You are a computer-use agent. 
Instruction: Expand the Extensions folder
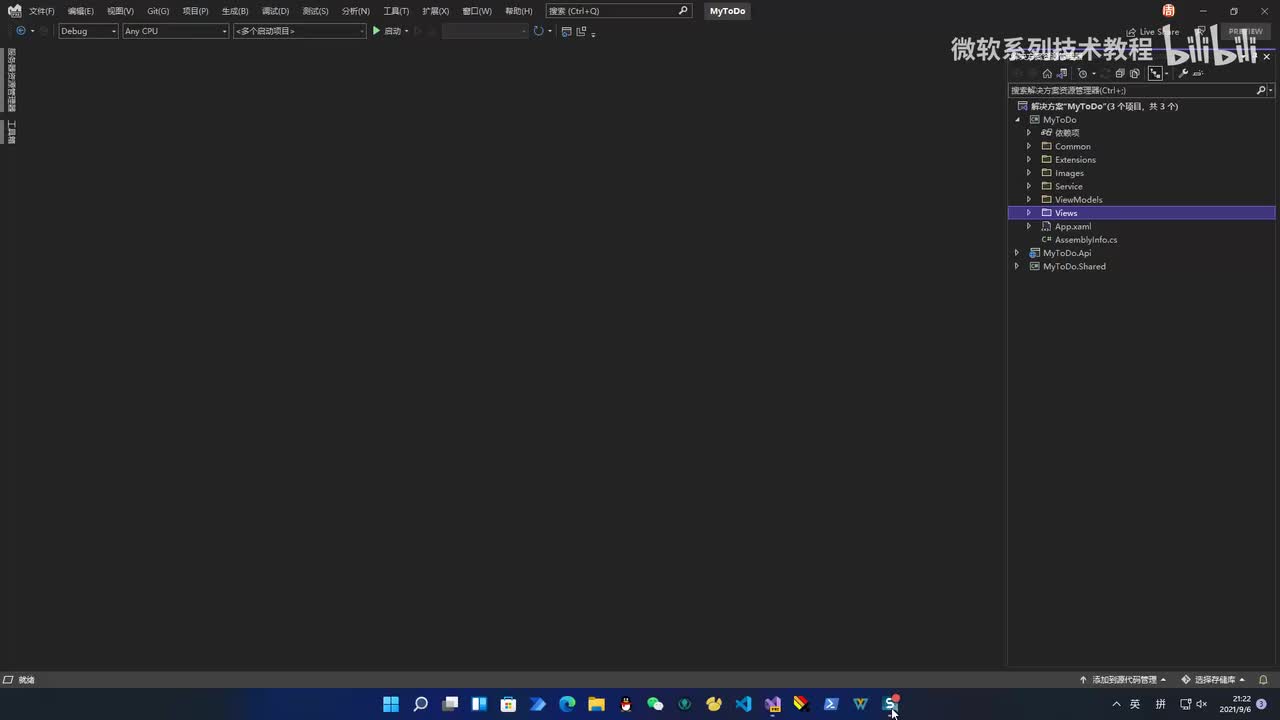[1029, 160]
